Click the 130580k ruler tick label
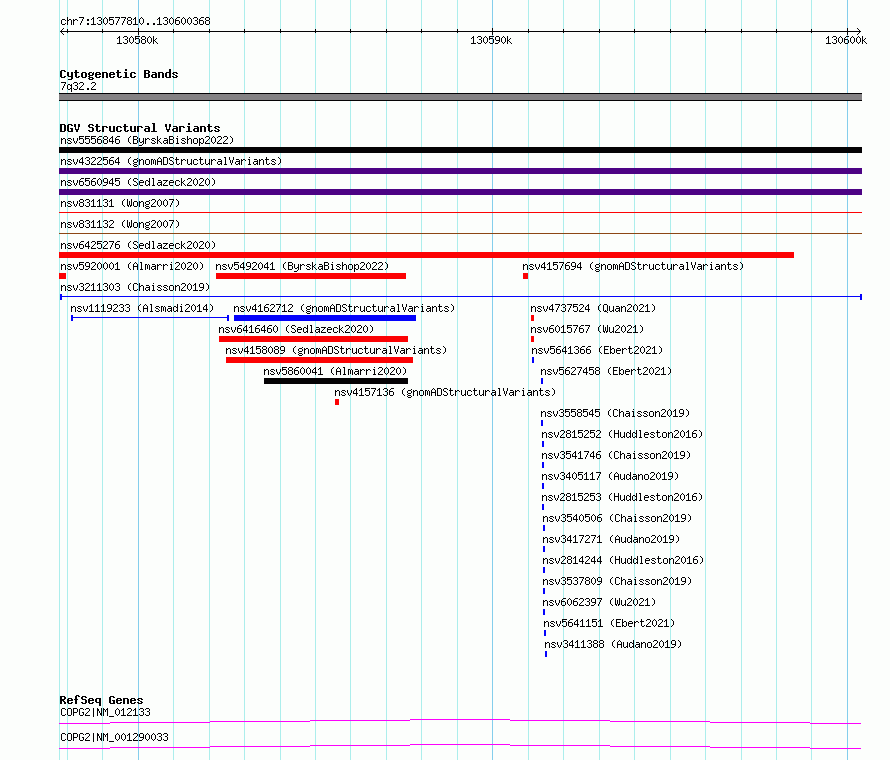Image resolution: width=890 pixels, height=760 pixels. point(137,40)
